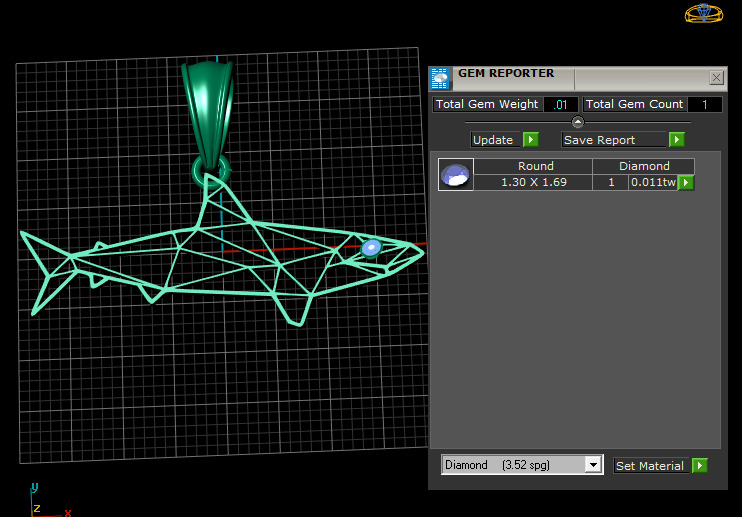Image resolution: width=742 pixels, height=517 pixels.
Task: Click the 1.30 X 1.69 size cell
Action: (533, 182)
